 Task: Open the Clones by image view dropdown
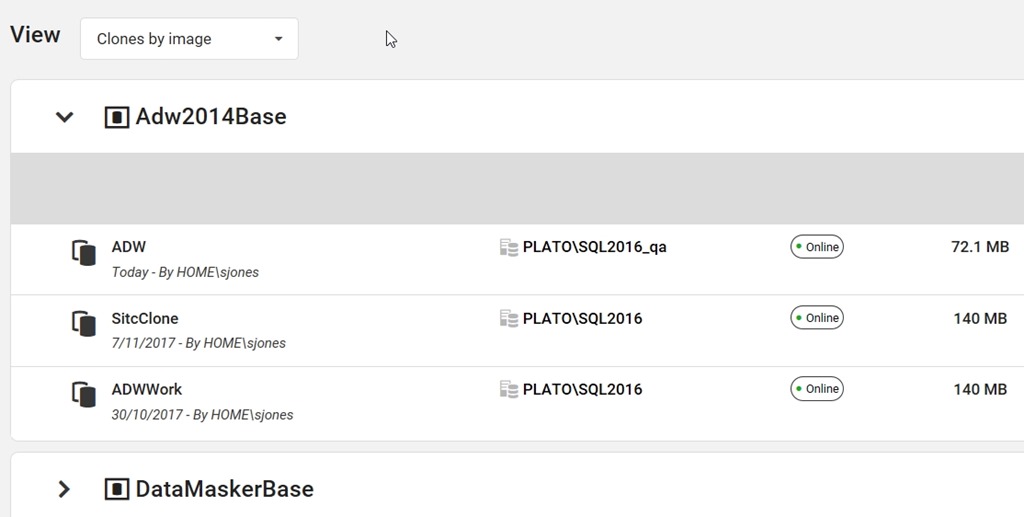point(189,39)
